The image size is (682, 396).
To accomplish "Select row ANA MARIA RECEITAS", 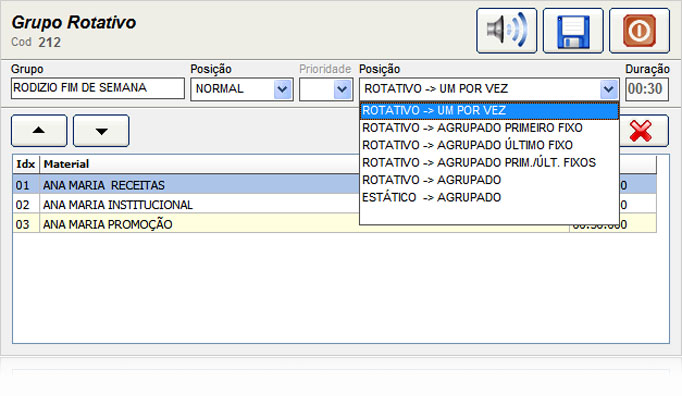I will 334,185.
